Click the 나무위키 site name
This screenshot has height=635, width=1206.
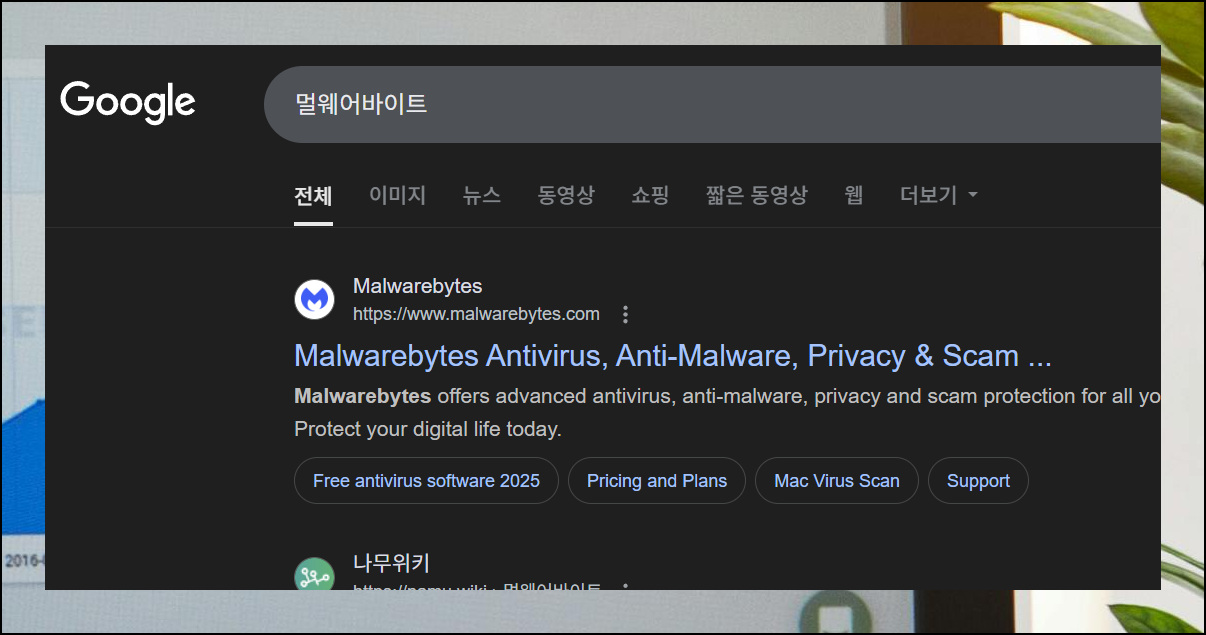tap(391, 563)
